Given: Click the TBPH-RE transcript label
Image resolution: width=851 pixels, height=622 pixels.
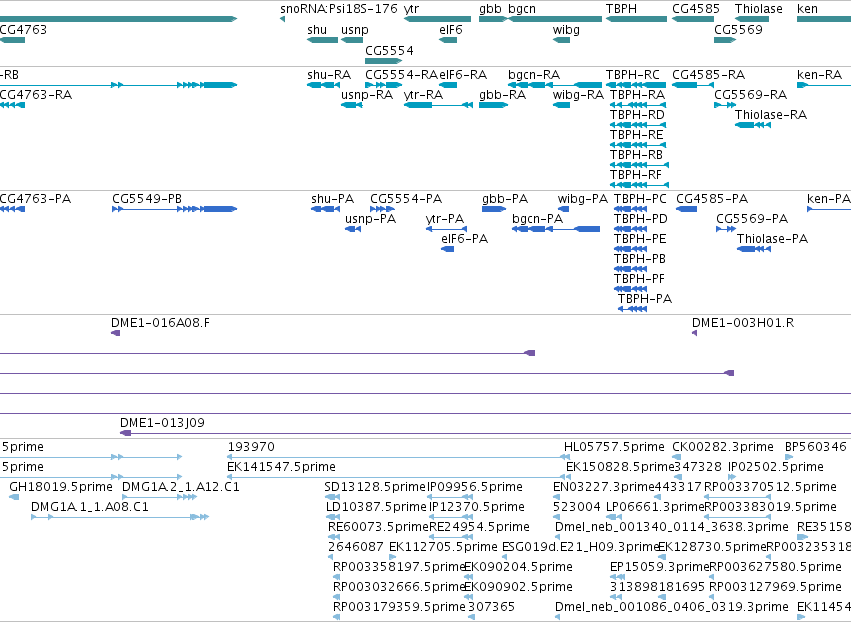Looking at the screenshot, I should [637, 135].
